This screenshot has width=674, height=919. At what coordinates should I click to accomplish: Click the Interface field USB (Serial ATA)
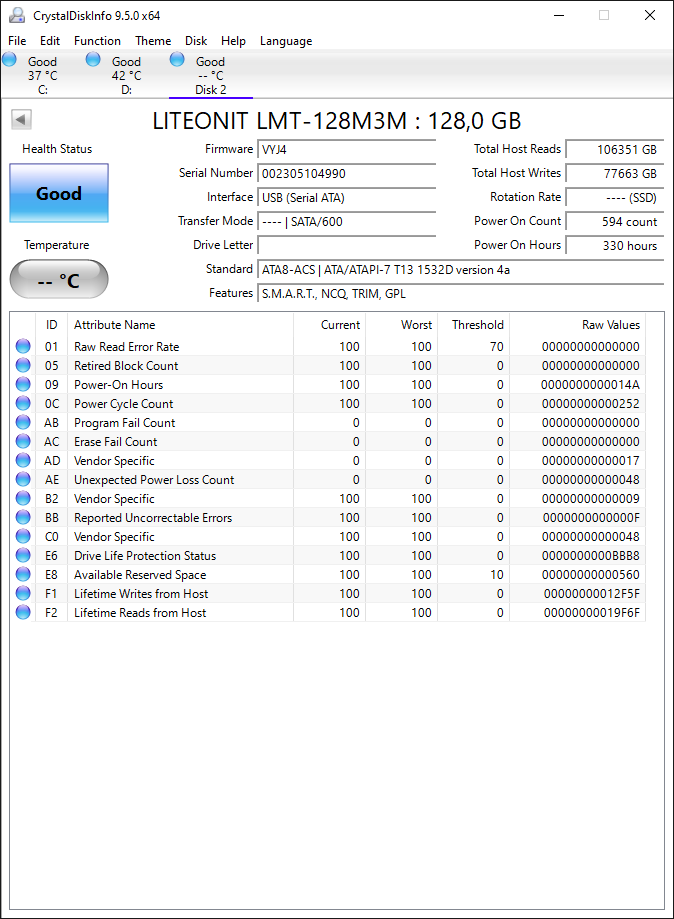pos(346,198)
